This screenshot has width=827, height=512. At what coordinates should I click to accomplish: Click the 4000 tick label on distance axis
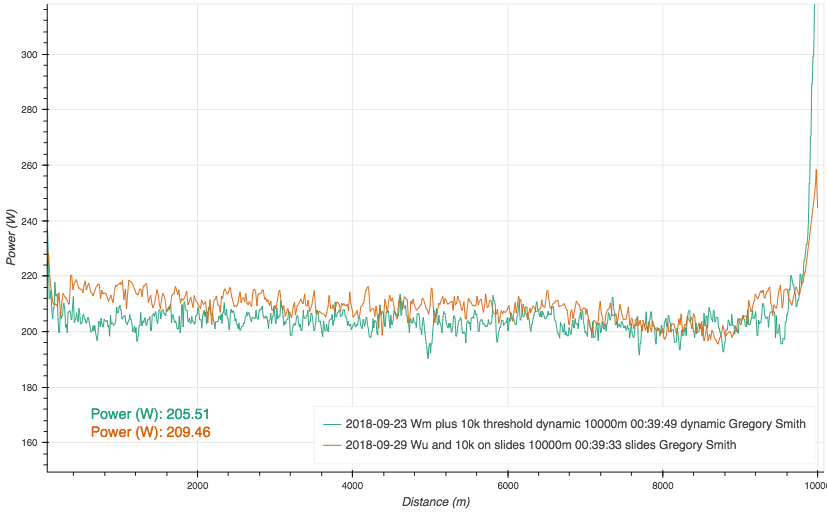coord(352,484)
